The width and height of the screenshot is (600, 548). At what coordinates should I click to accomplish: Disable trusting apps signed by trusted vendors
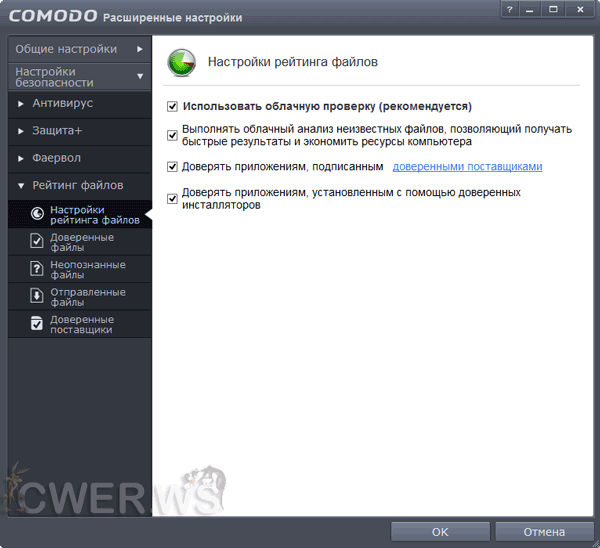coord(173,167)
